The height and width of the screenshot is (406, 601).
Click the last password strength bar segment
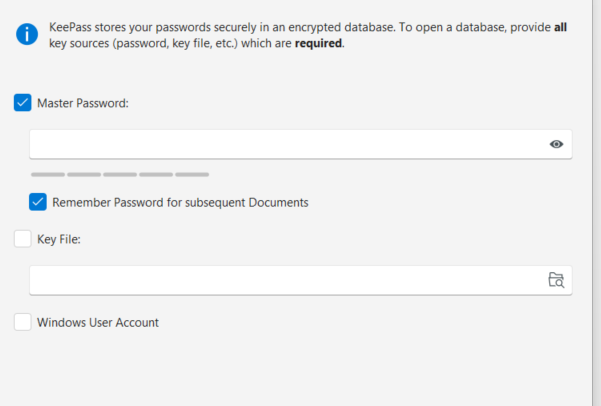coord(192,174)
